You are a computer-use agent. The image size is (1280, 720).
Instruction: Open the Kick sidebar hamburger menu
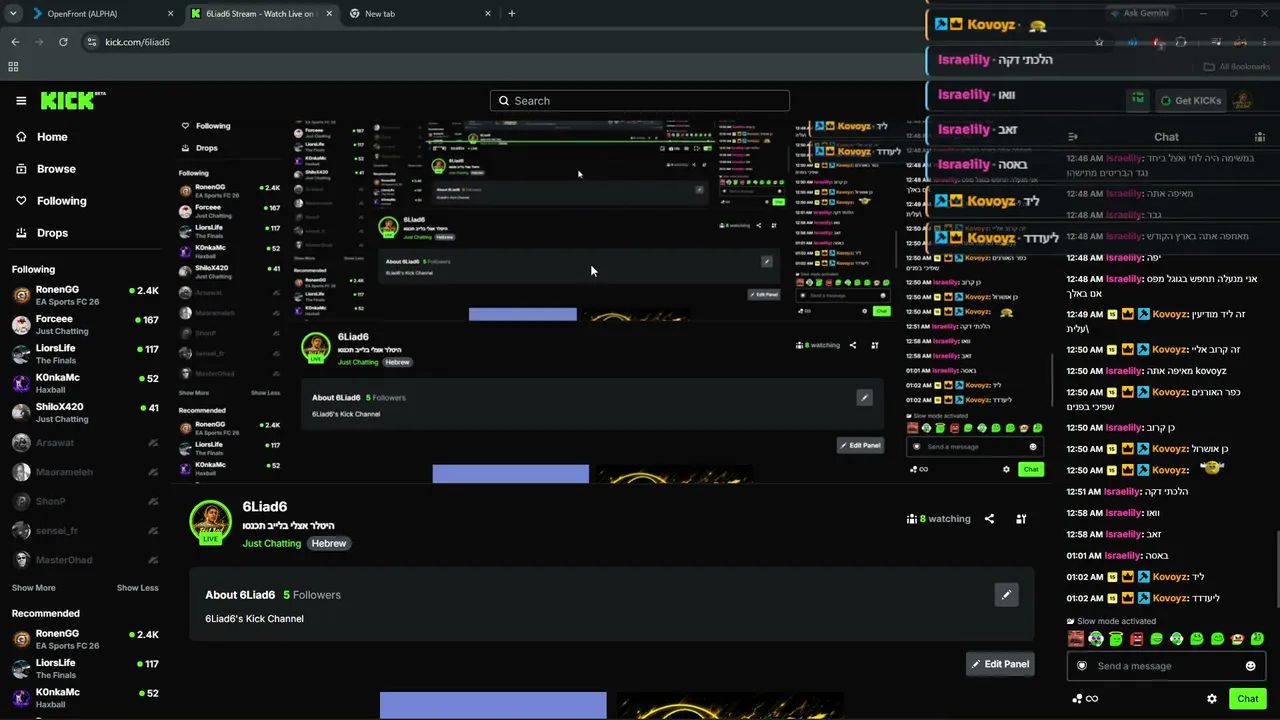(21, 101)
